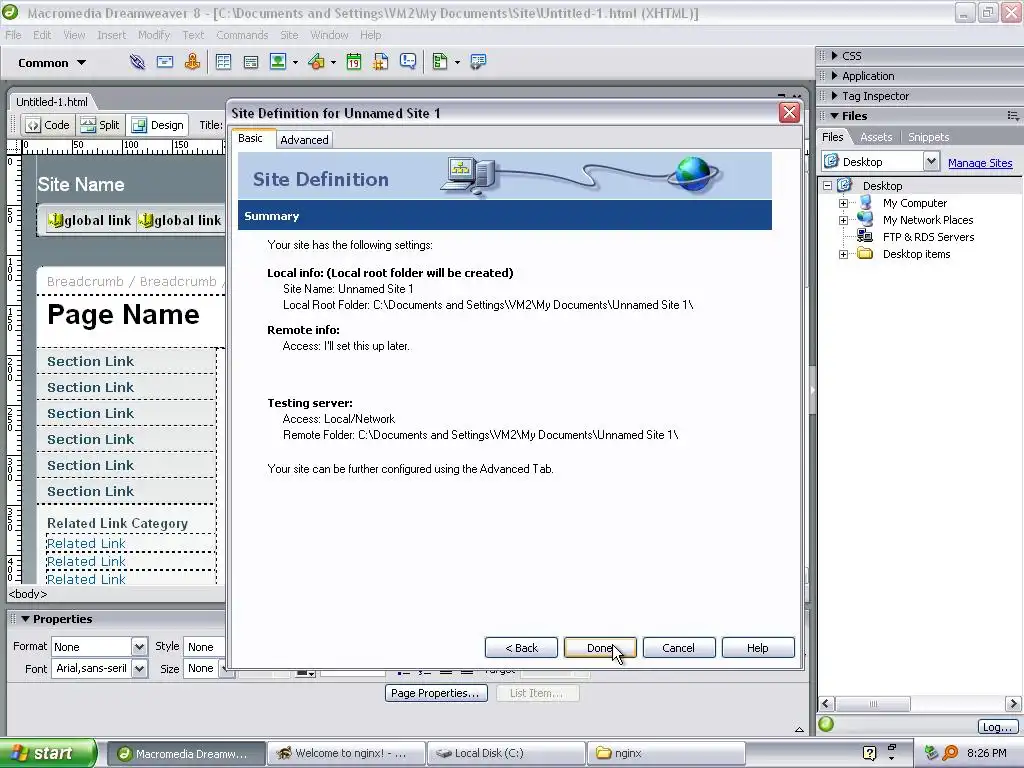Click the Page Properties button
This screenshot has height=768, width=1024.
point(435,693)
